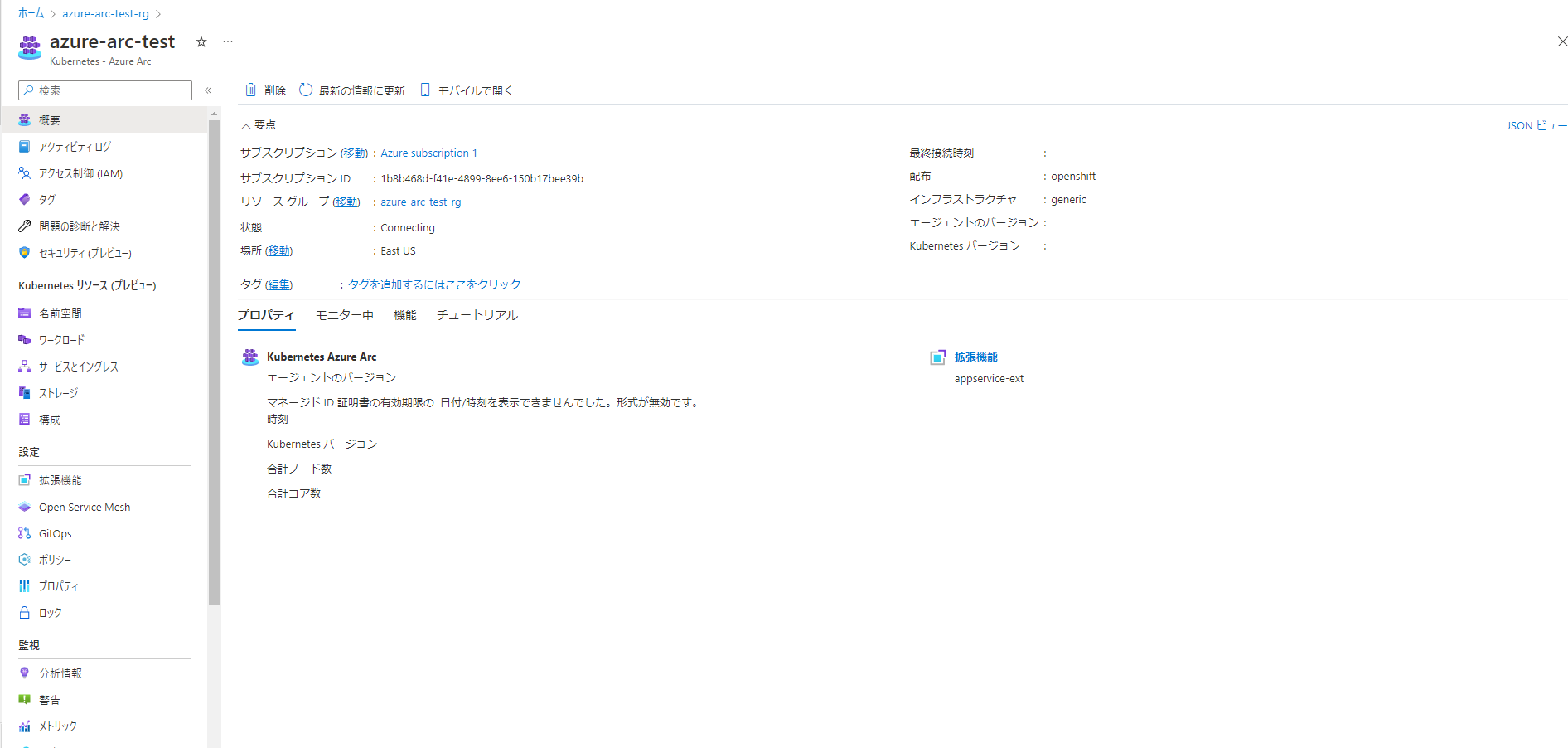The image size is (1568, 748).
Task: Click the Connecting status text
Action: pos(408,228)
